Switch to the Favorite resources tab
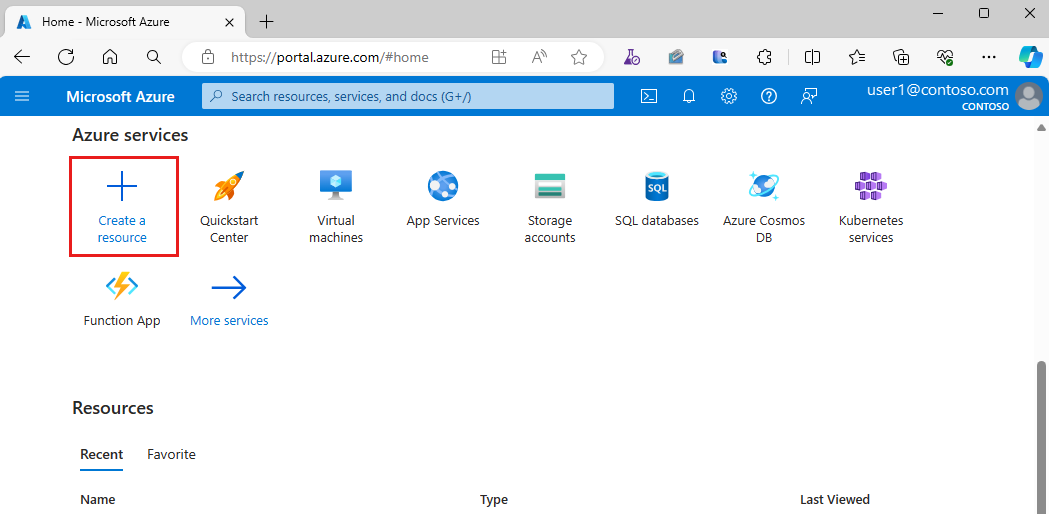Screen dimensions: 1049x514 tap(171, 454)
